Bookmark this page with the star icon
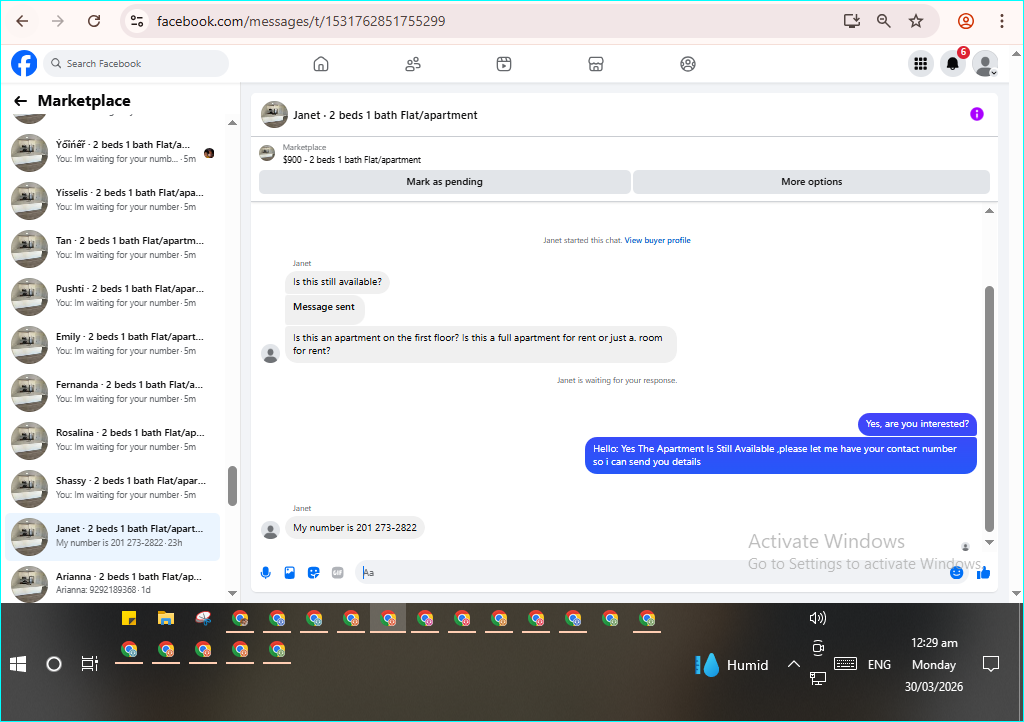The image size is (1024, 722). point(916,21)
